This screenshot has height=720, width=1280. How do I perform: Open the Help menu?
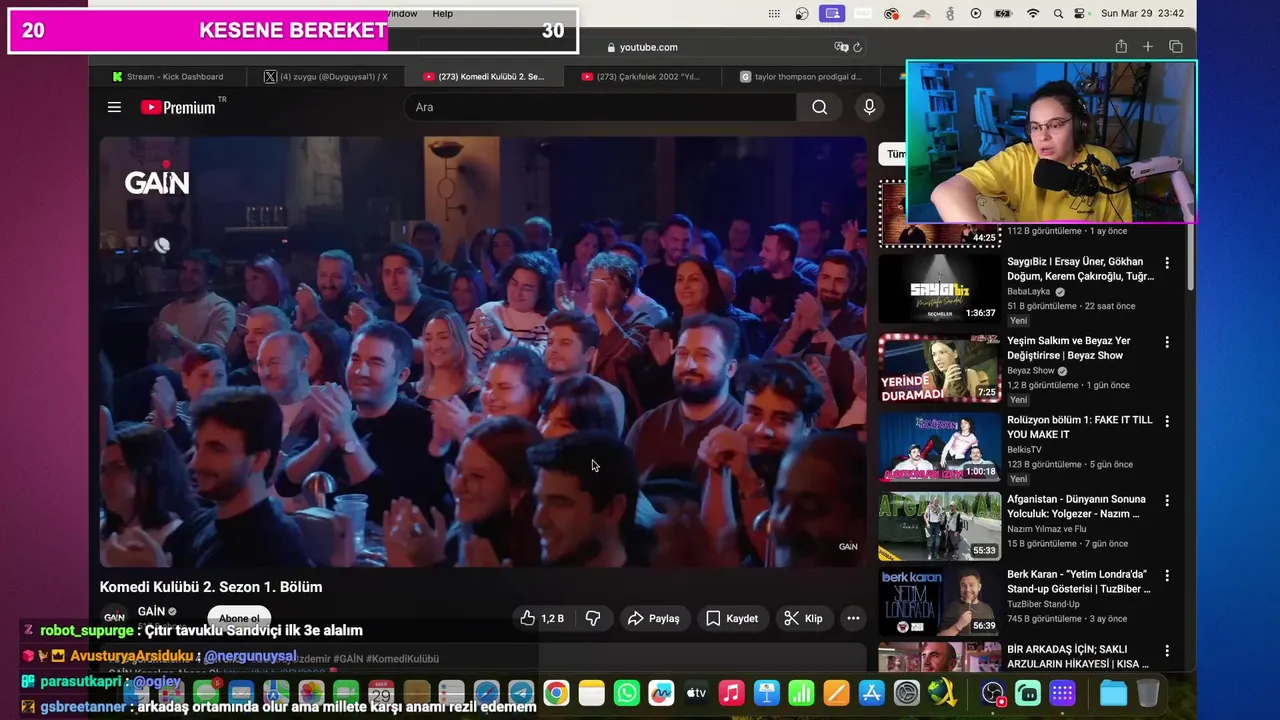point(443,13)
